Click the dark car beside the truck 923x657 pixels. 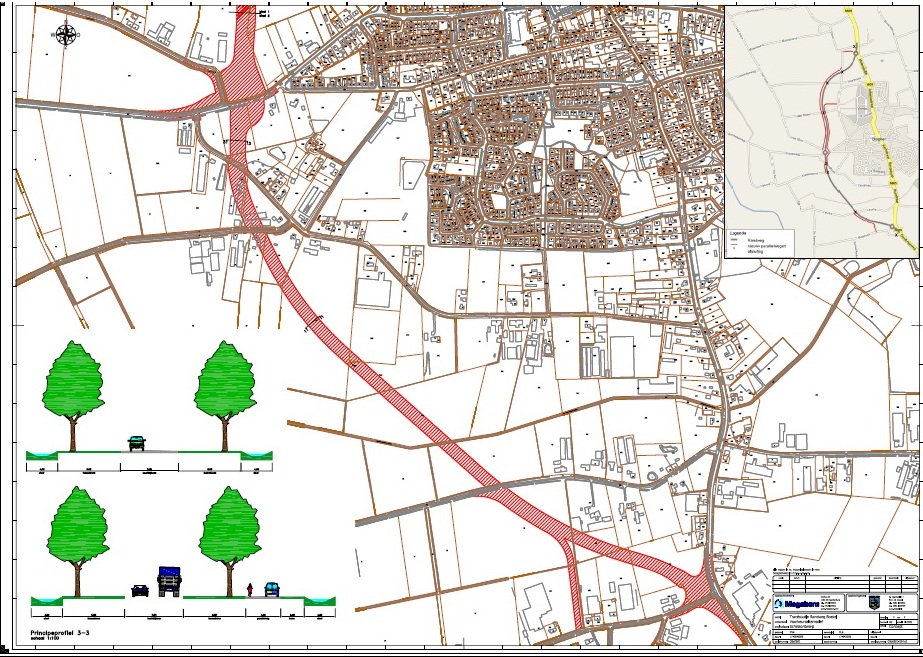coord(141,591)
